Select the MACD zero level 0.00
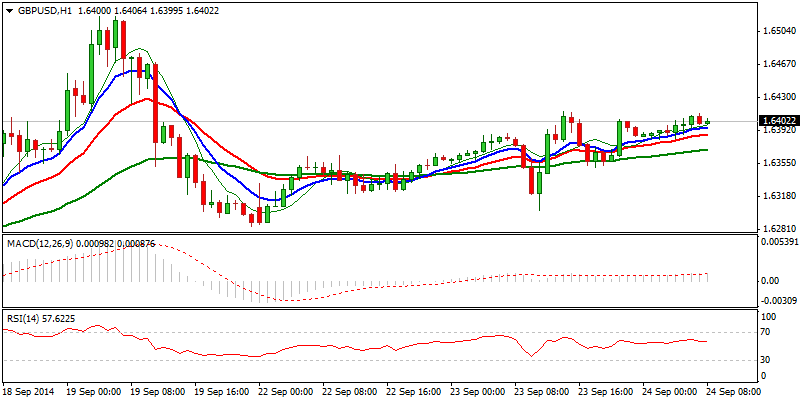The height and width of the screenshot is (400, 800). (x=770, y=281)
